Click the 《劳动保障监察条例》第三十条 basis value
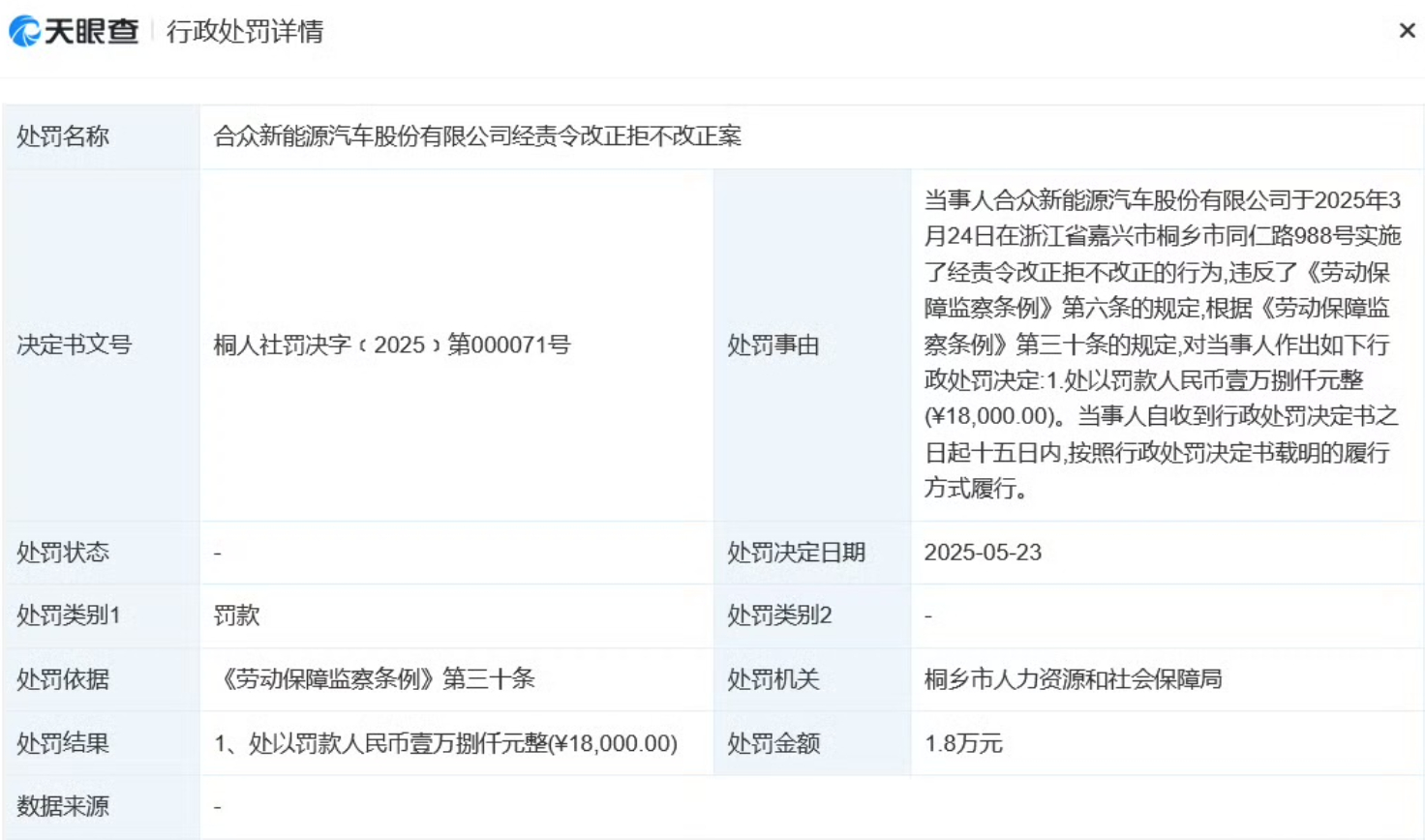 (x=375, y=679)
